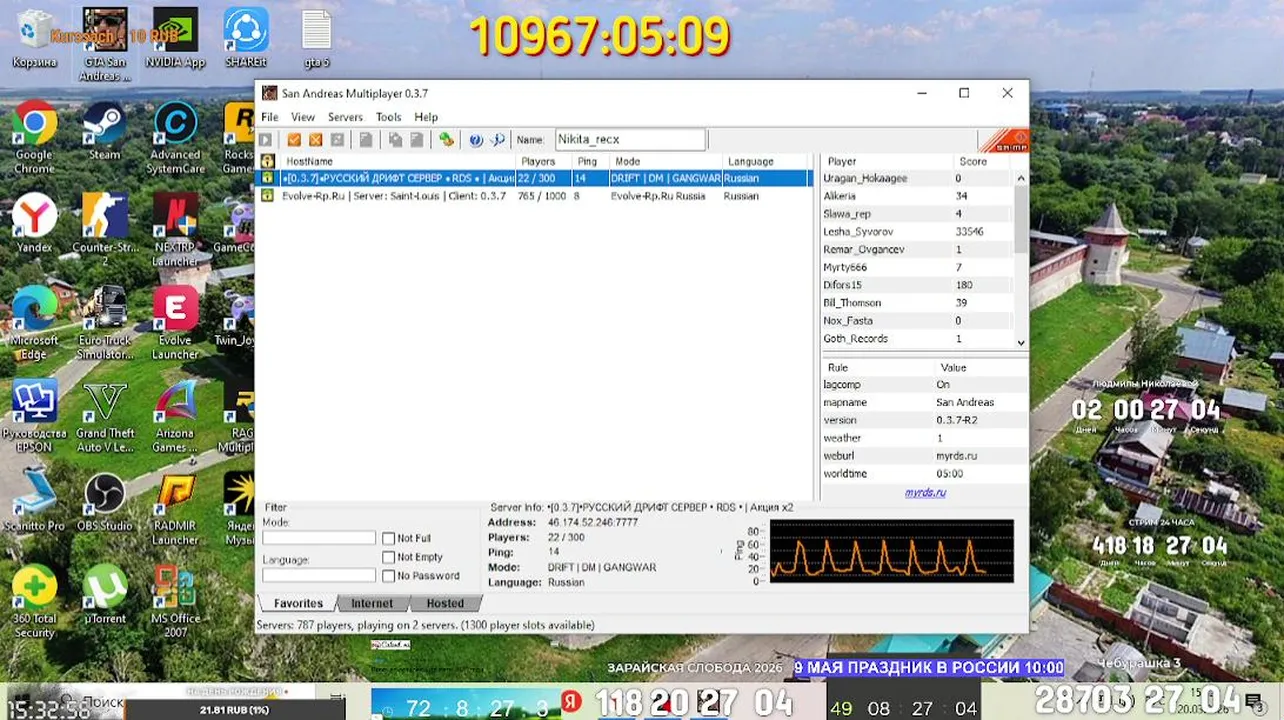Select the Euro Truck Simulator desktop icon
Image resolution: width=1284 pixels, height=720 pixels.
coord(104,323)
